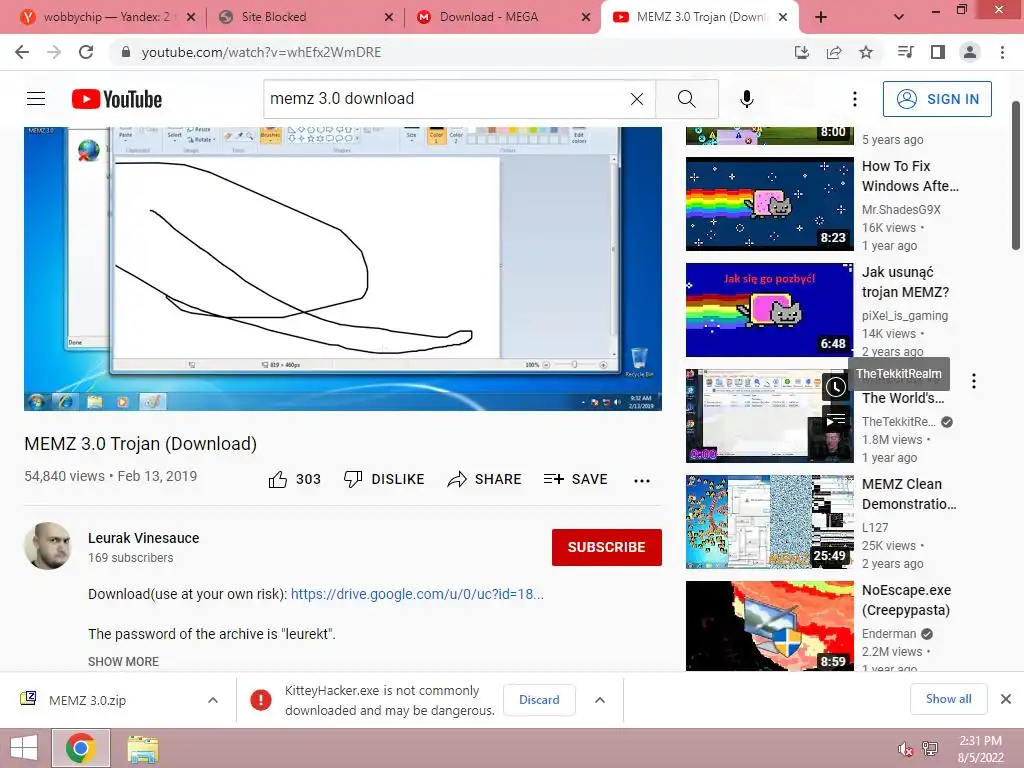
Task: Open MEMZ Clean Demonstration video title
Action: pos(908,494)
